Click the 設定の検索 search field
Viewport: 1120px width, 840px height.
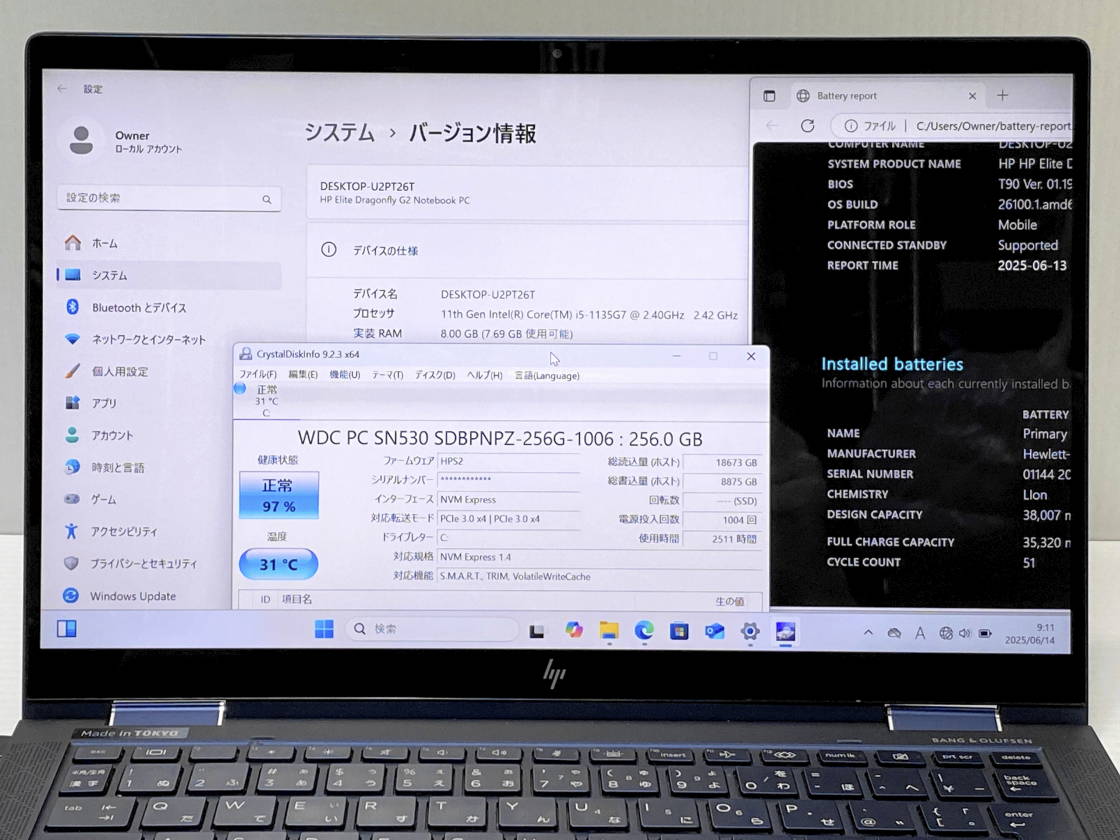pos(169,198)
